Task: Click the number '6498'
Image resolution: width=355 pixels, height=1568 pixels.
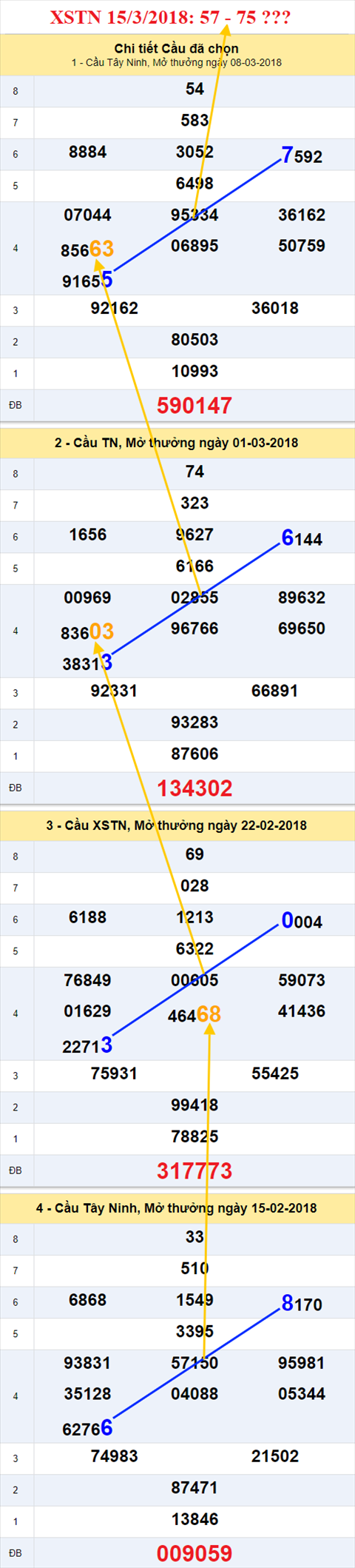Action: [195, 183]
